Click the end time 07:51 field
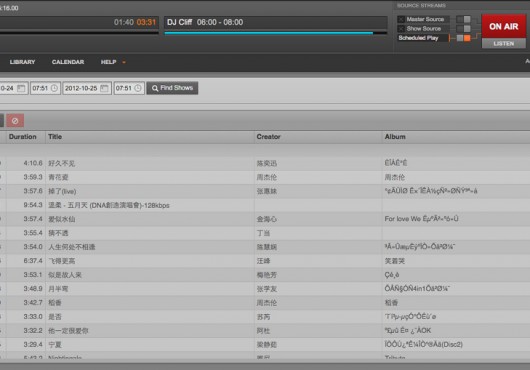Viewport: 530px width, 370px height. pos(129,88)
